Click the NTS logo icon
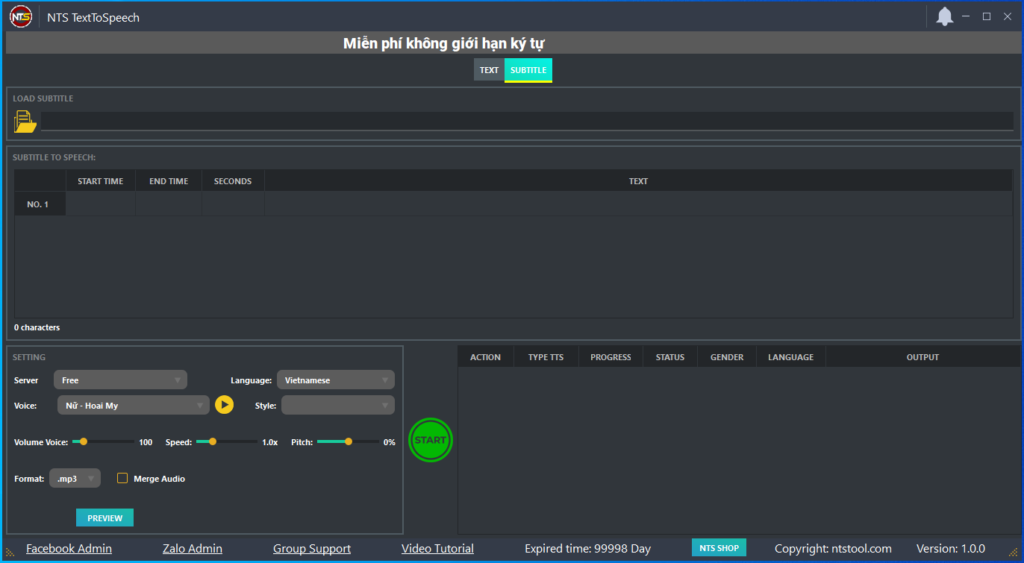The width and height of the screenshot is (1024, 563). (21, 17)
